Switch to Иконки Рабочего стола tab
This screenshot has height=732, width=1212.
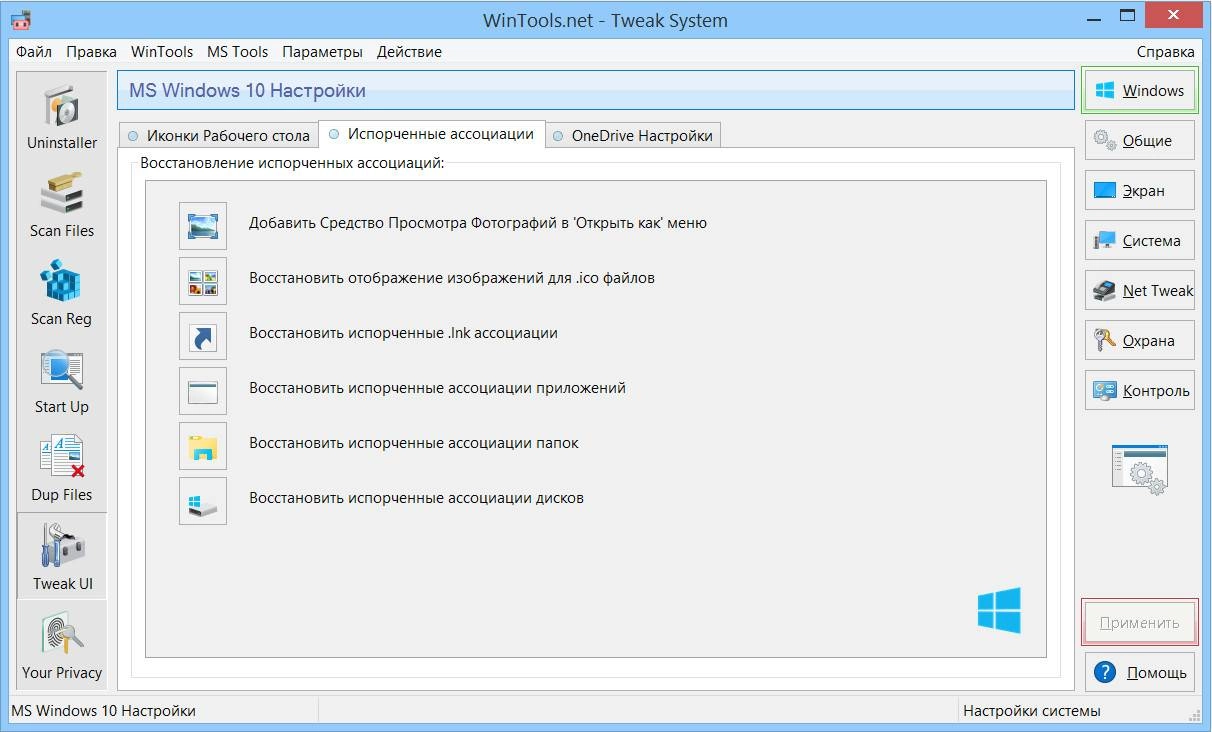pyautogui.click(x=218, y=136)
